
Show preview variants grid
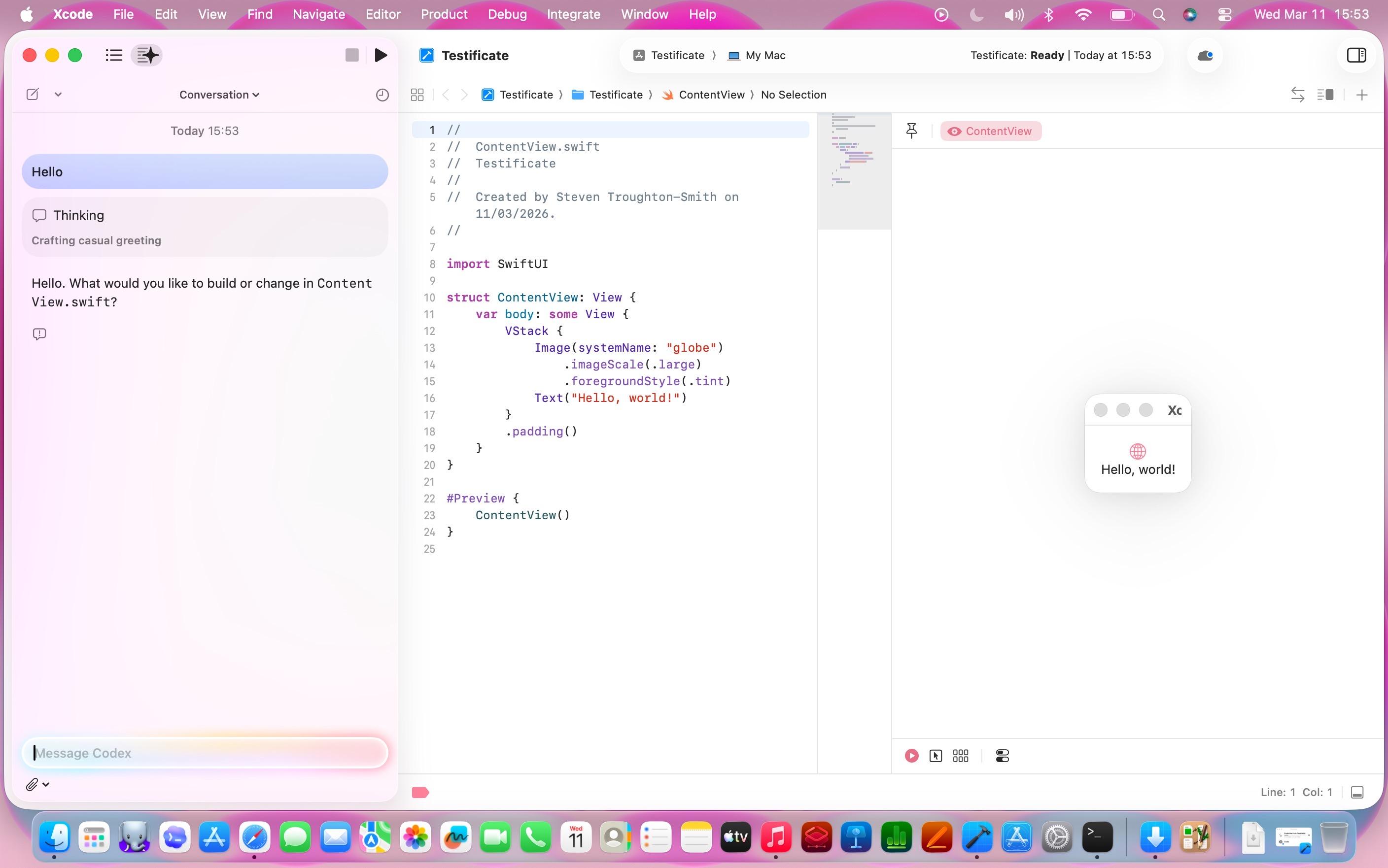coord(961,756)
